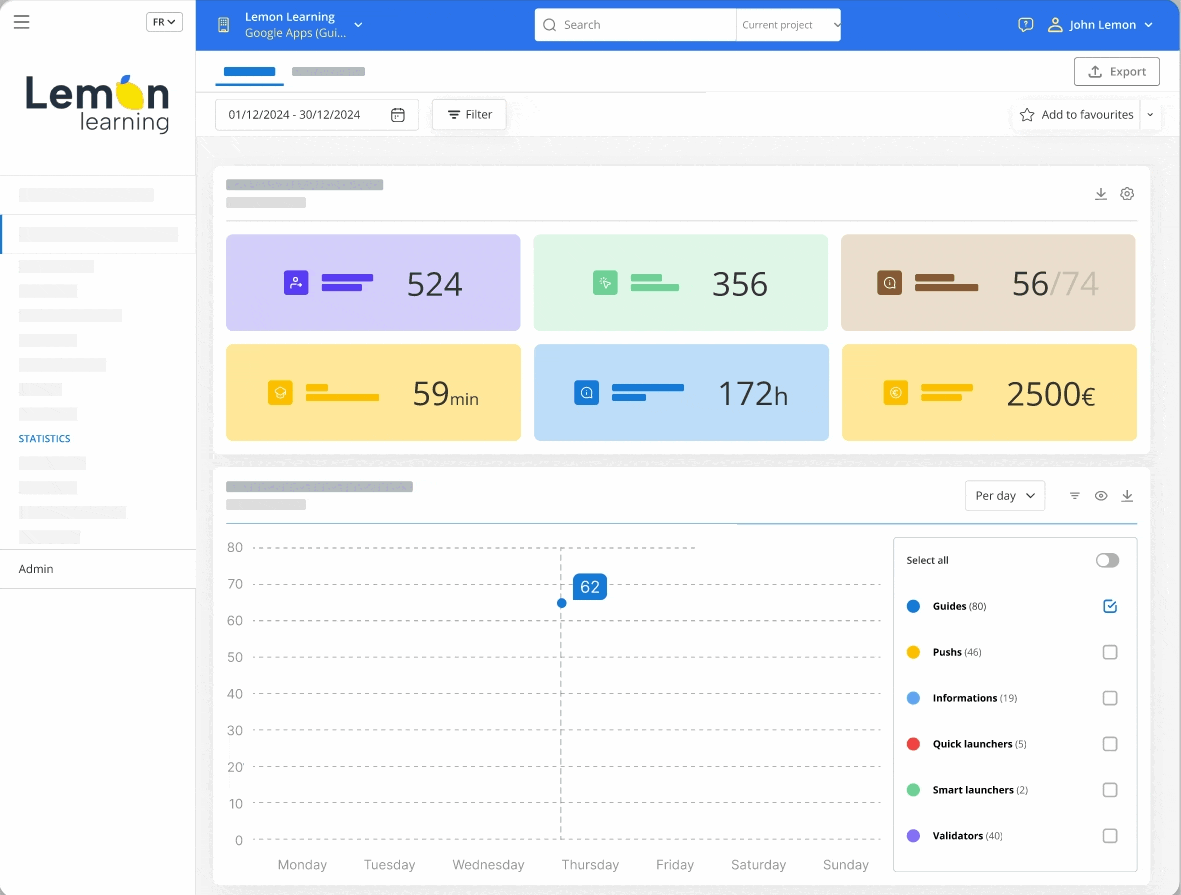Open the Per day dropdown
Image resolution: width=1181 pixels, height=895 pixels.
[1005, 496]
